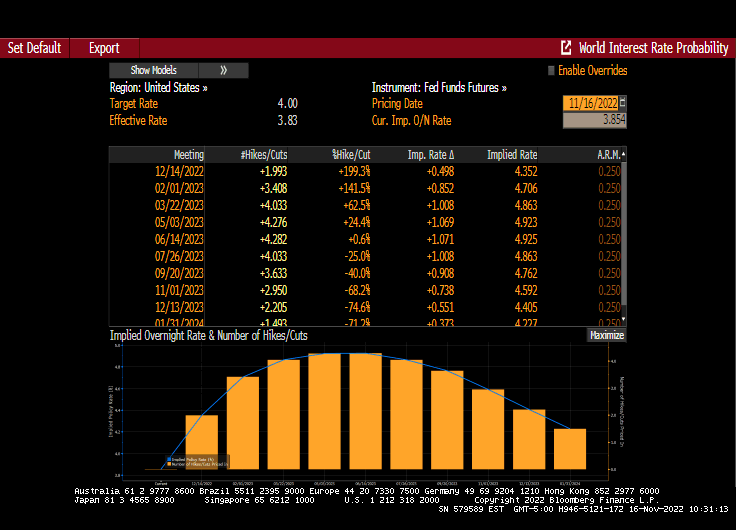Click the double-chevron arrow next to Show Models
The height and width of the screenshot is (530, 736).
click(223, 70)
